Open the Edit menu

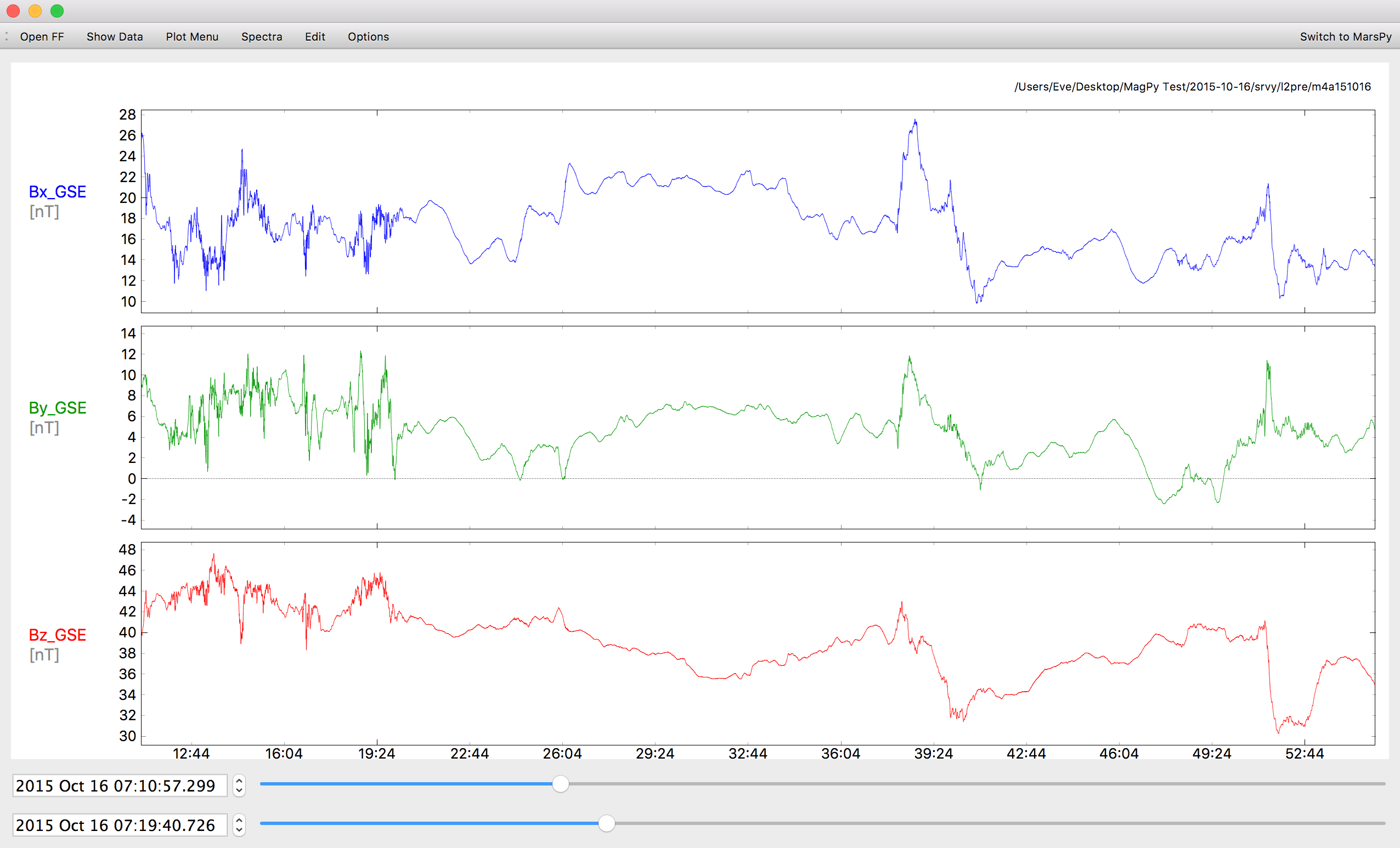[x=315, y=36]
